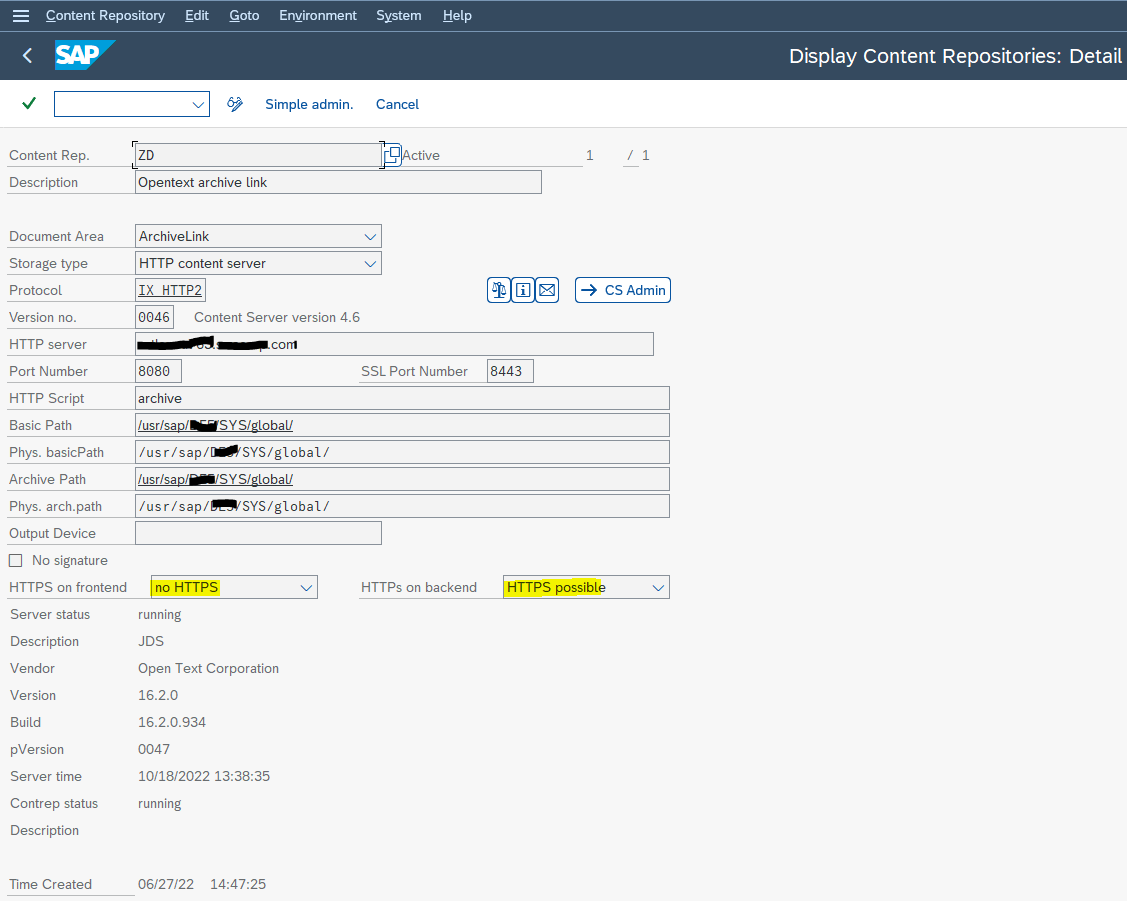Open the transaction command field dropdown

coord(198,104)
